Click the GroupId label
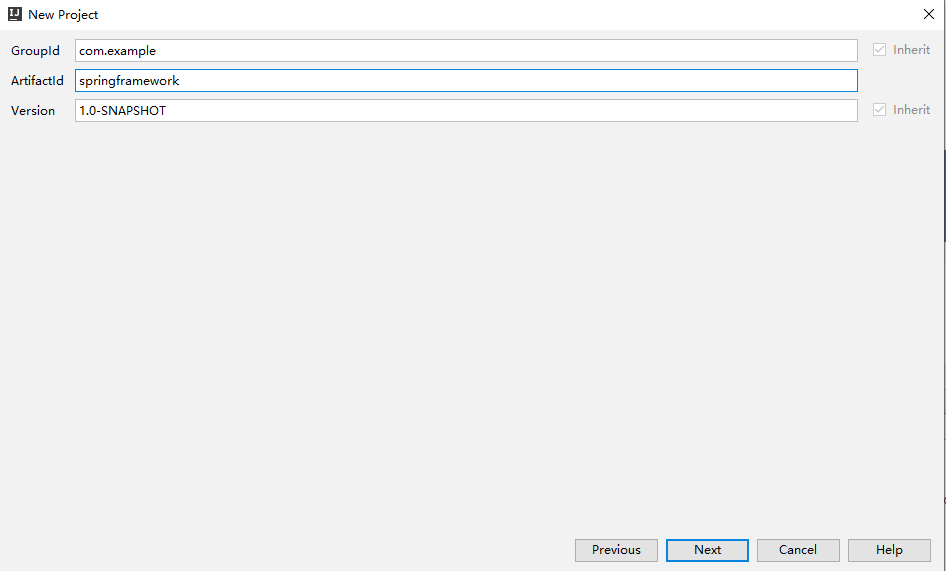This screenshot has width=946, height=571. tap(35, 51)
